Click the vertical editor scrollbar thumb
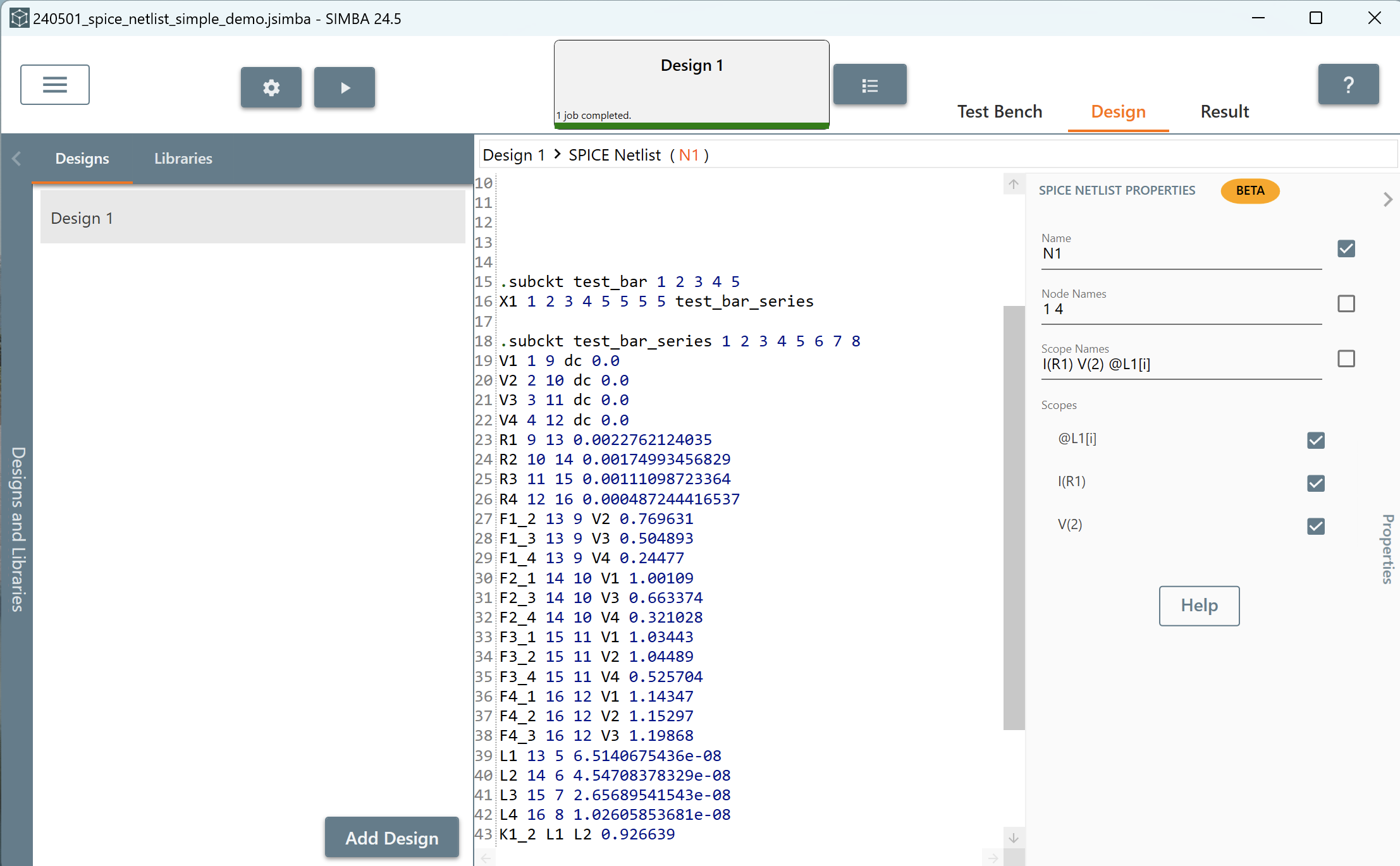 pos(1014,517)
